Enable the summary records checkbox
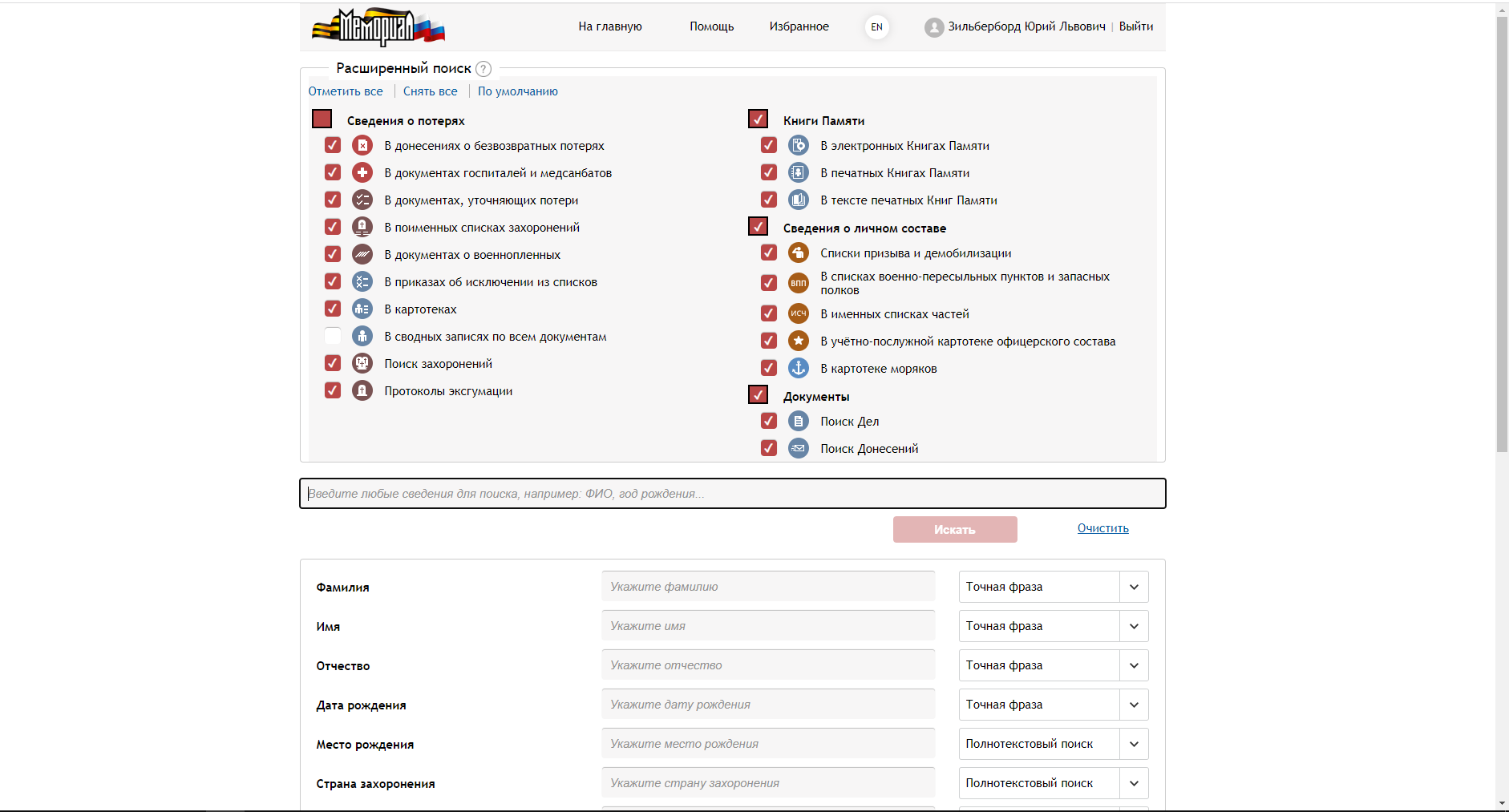This screenshot has width=1509, height=812. [333, 336]
